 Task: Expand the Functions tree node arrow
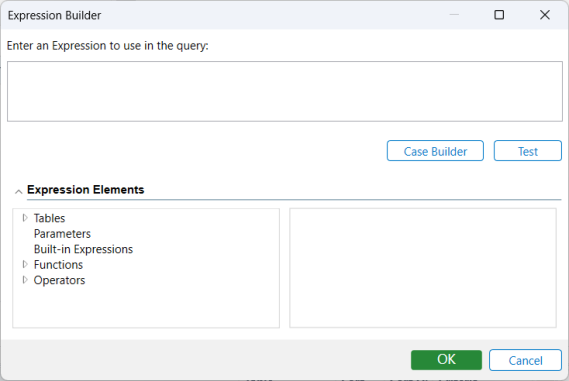(x=25, y=264)
